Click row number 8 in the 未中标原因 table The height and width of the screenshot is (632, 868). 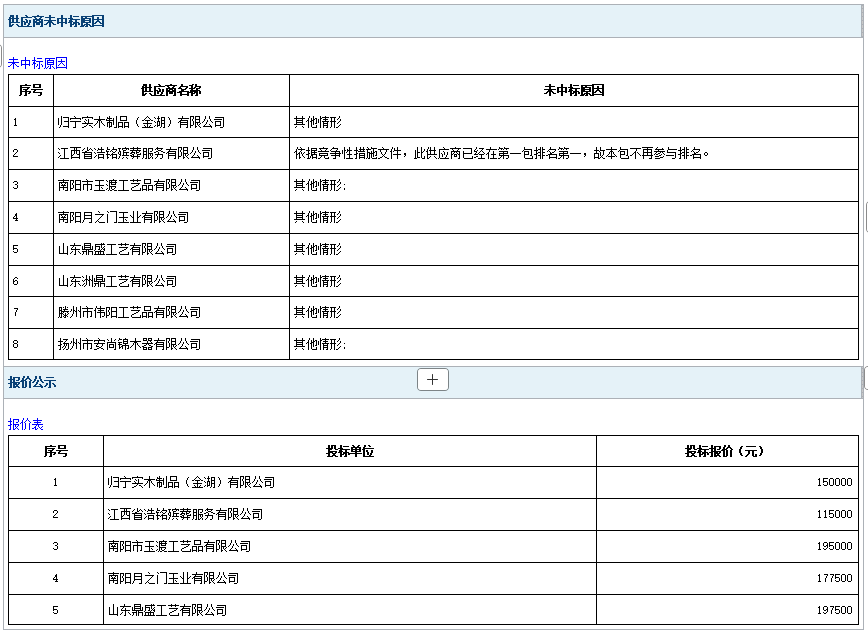pos(16,344)
